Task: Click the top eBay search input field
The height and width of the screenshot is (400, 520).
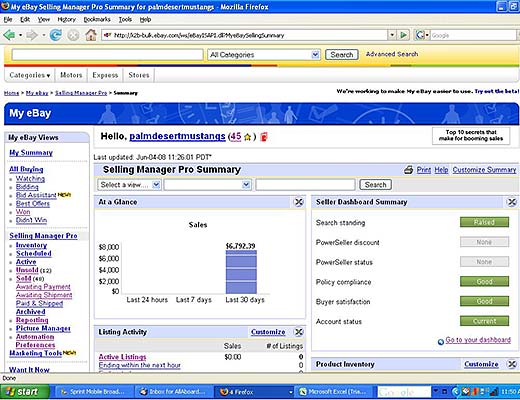Action: (107, 55)
